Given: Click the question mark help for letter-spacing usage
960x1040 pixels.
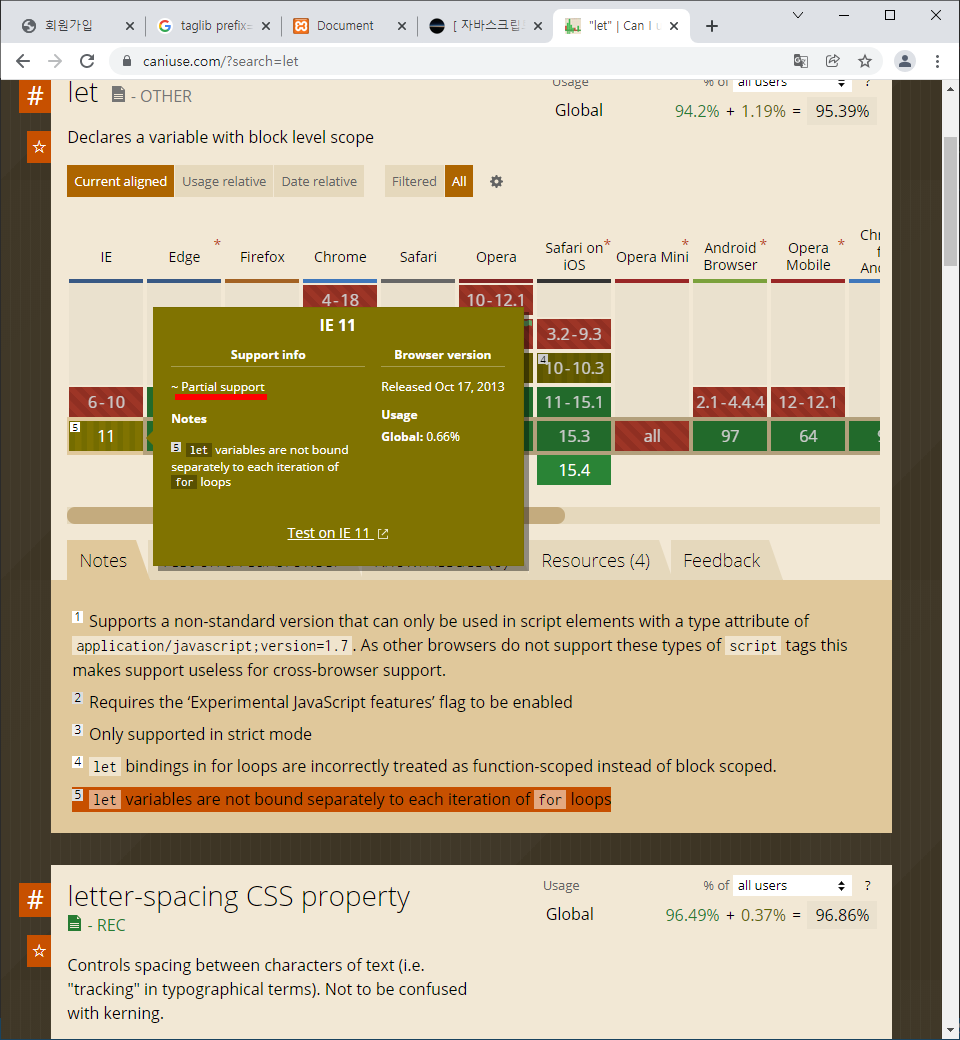Looking at the screenshot, I should tap(867, 885).
